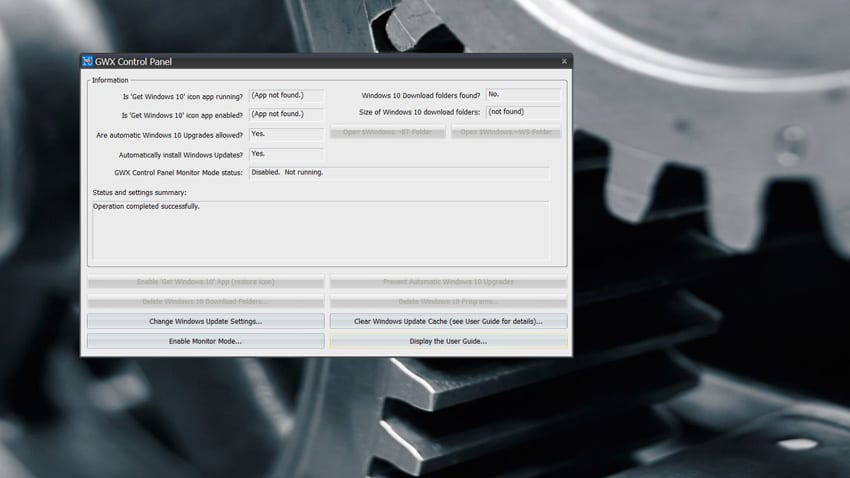Click the 'Status and settings summary:' label
This screenshot has width=850, height=478.
[139, 192]
